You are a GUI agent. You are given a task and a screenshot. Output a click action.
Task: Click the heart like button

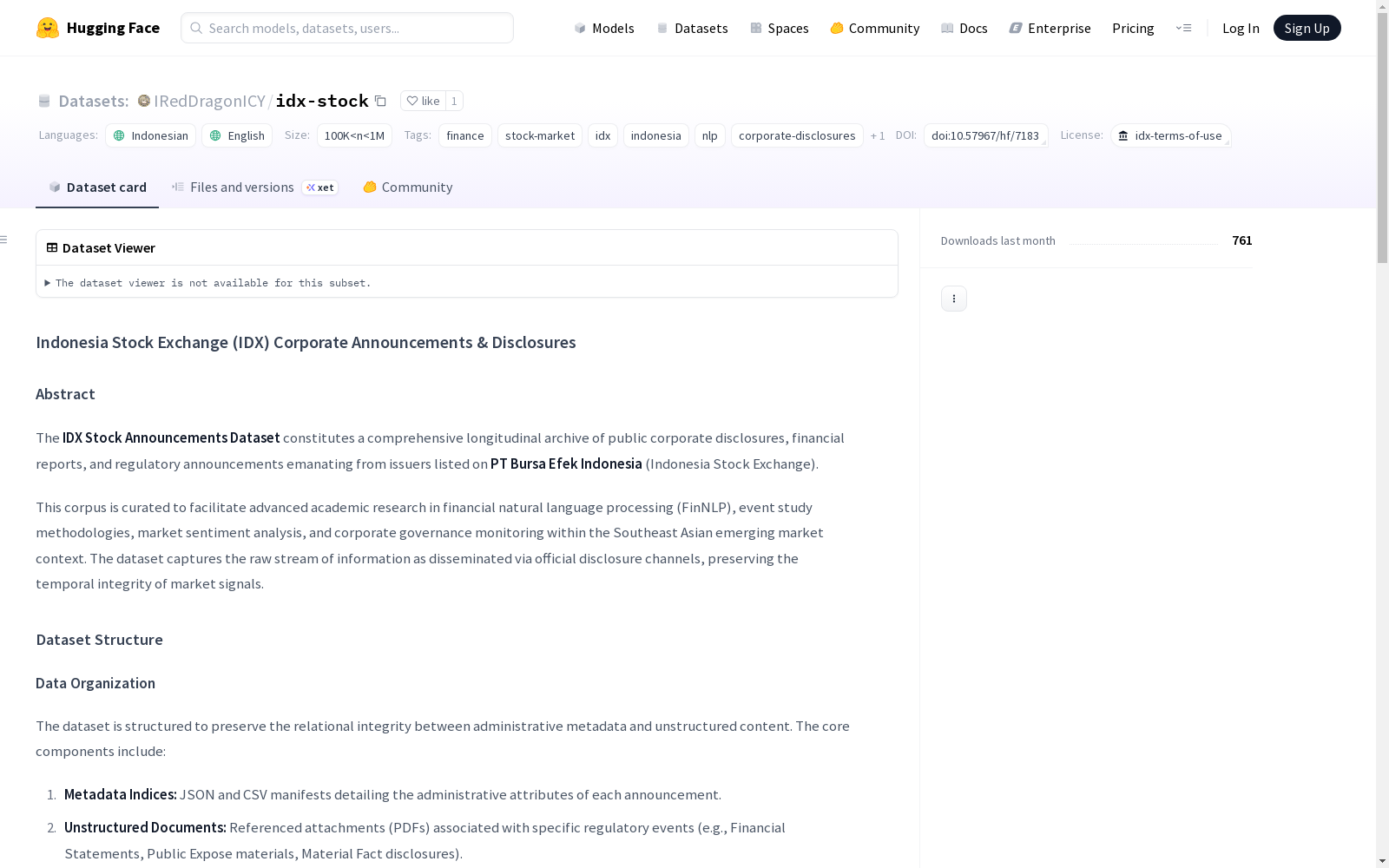424,101
